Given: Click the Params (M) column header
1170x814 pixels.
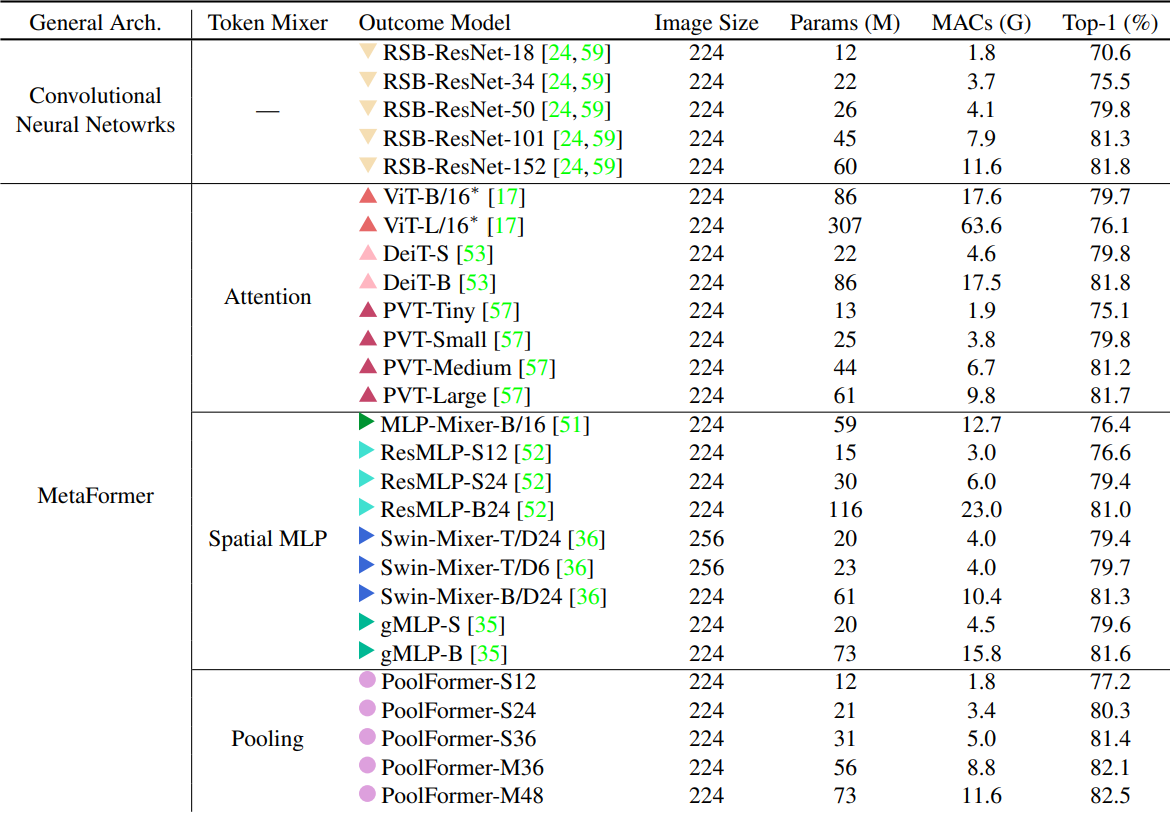Looking at the screenshot, I should pyautogui.click(x=844, y=22).
